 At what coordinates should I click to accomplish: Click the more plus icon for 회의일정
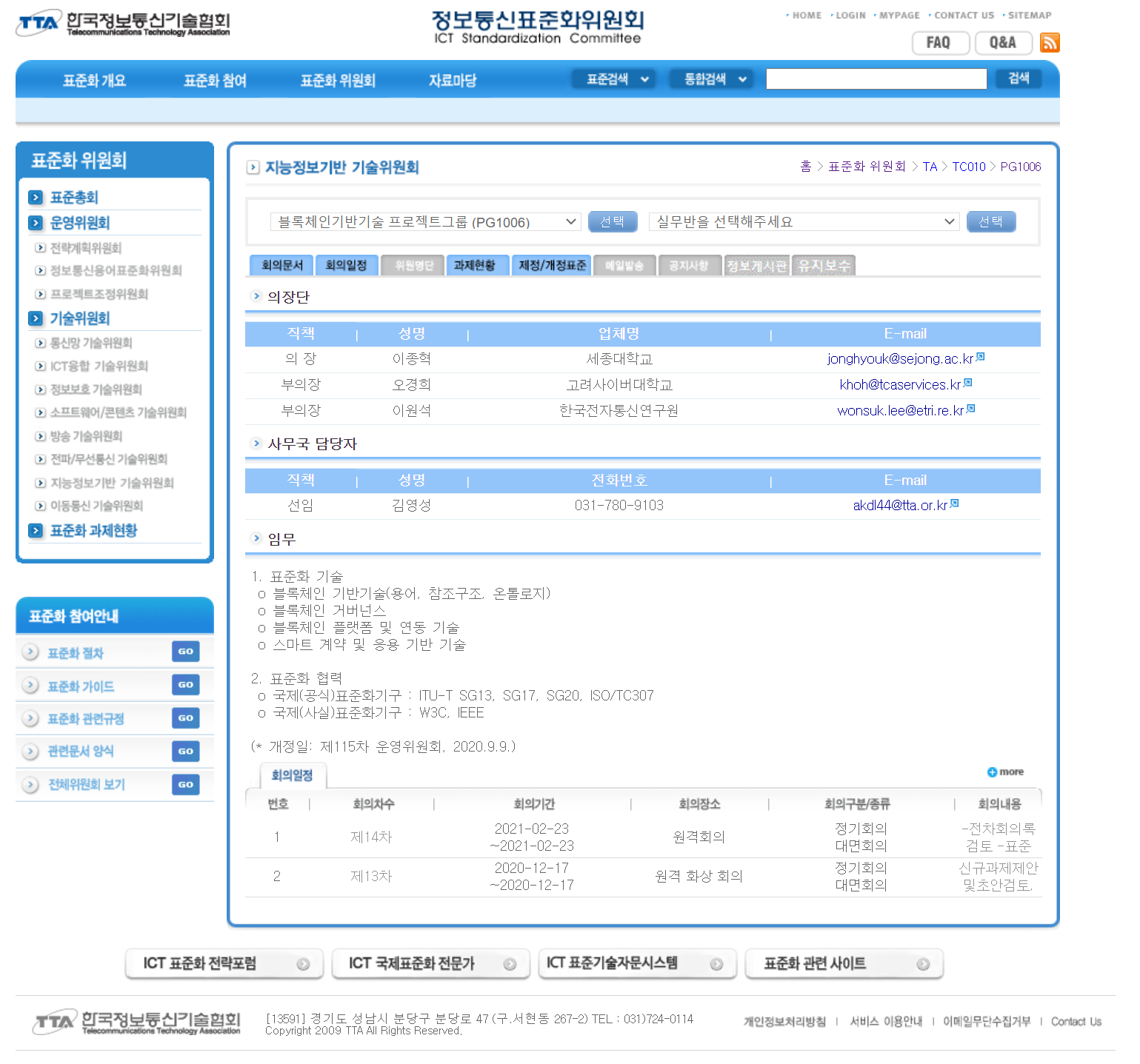click(993, 772)
